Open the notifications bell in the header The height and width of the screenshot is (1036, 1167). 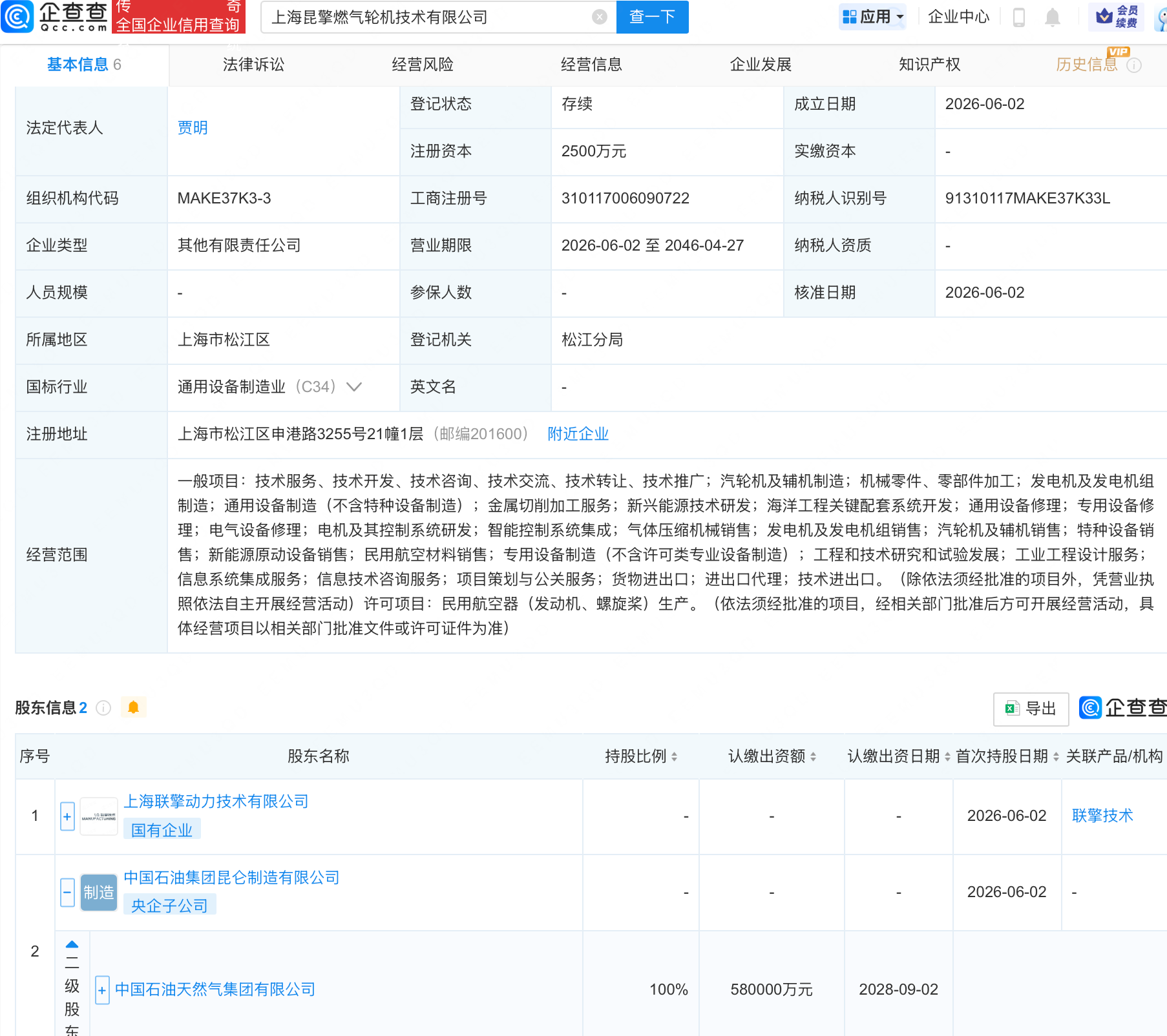(1053, 17)
